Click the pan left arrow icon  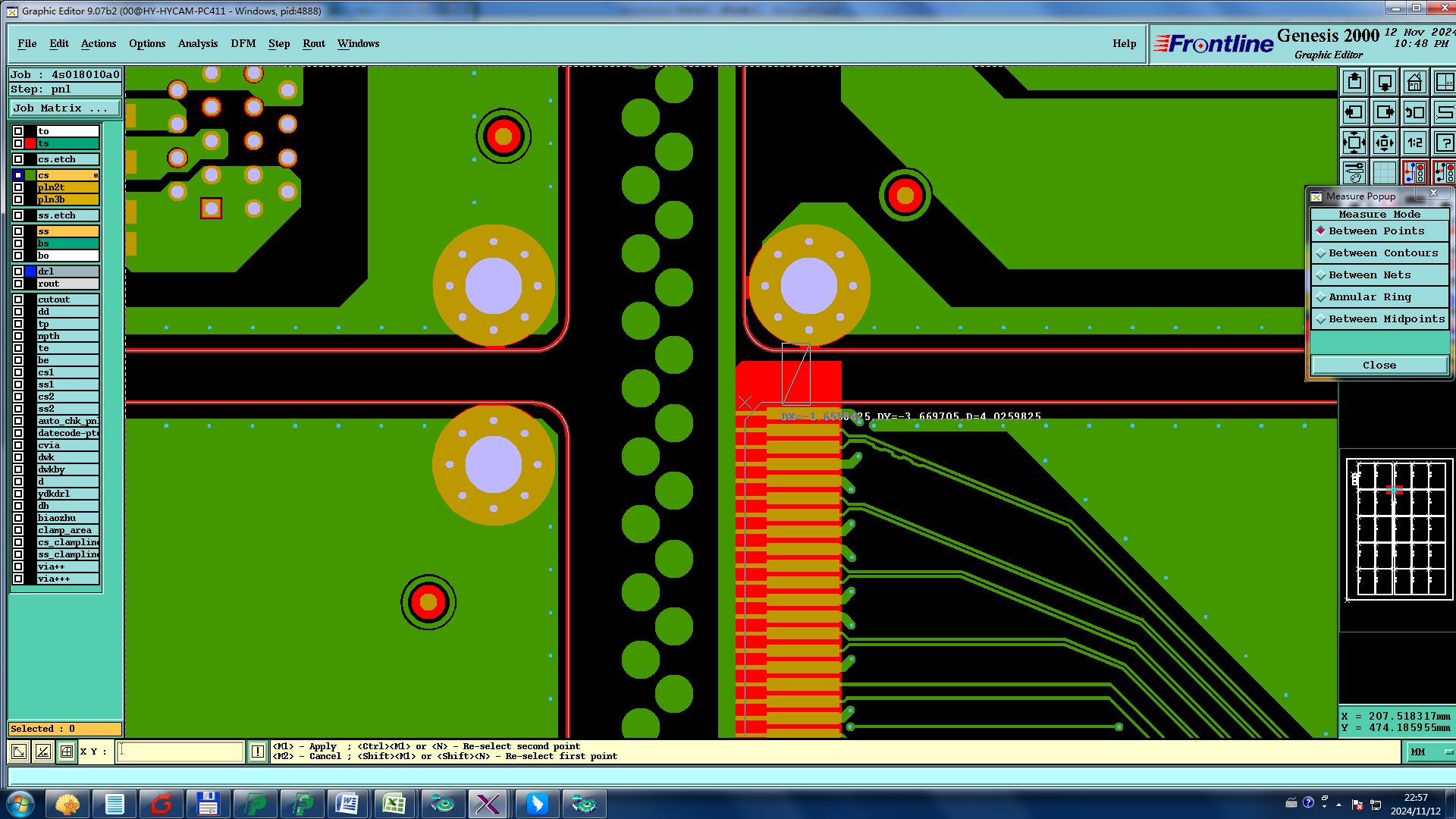coord(1354,112)
